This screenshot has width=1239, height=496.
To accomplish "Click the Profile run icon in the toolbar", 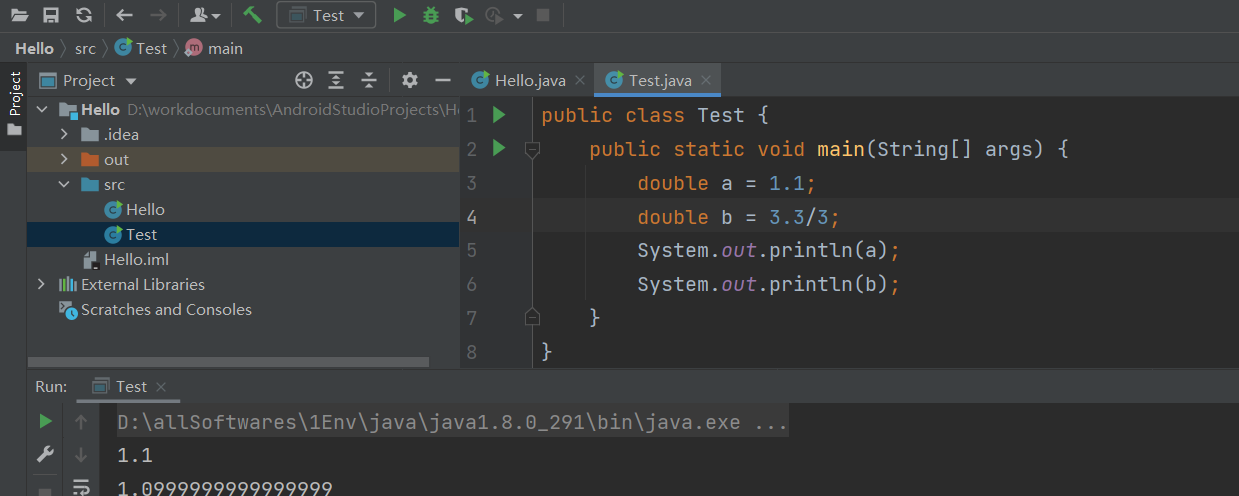I will coord(494,15).
